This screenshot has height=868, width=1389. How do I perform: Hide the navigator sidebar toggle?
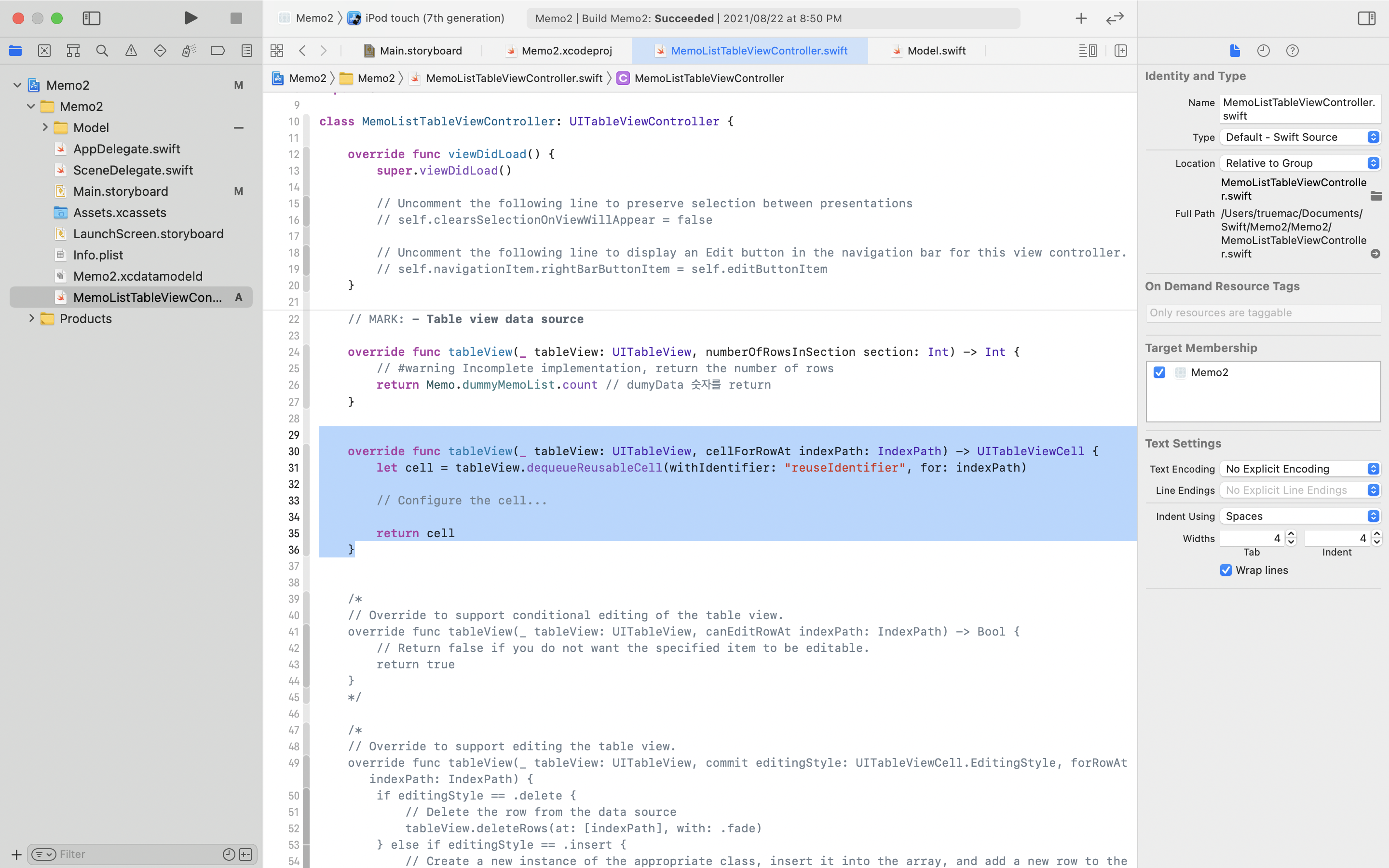pyautogui.click(x=91, y=18)
